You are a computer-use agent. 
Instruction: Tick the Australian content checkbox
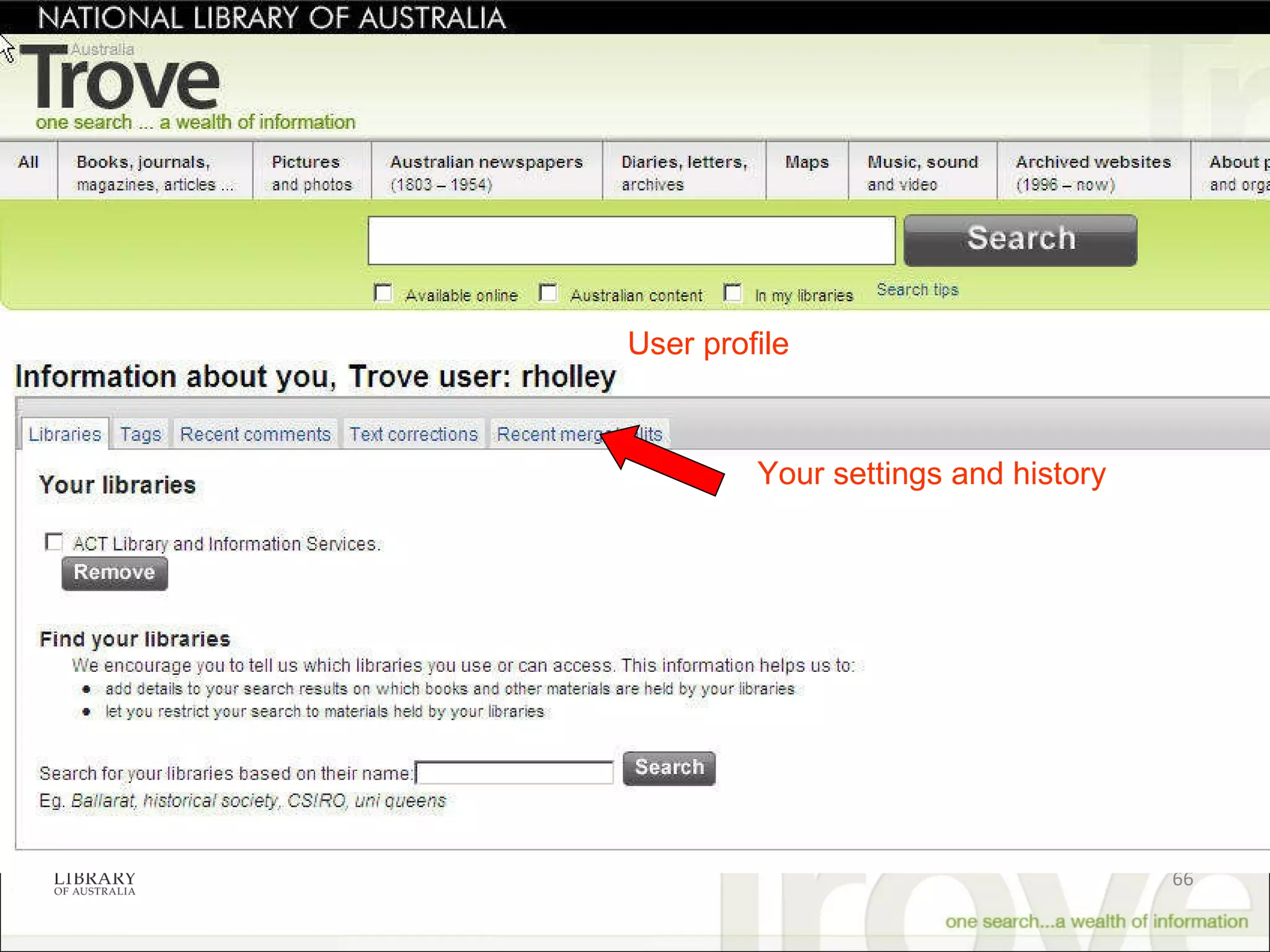548,293
